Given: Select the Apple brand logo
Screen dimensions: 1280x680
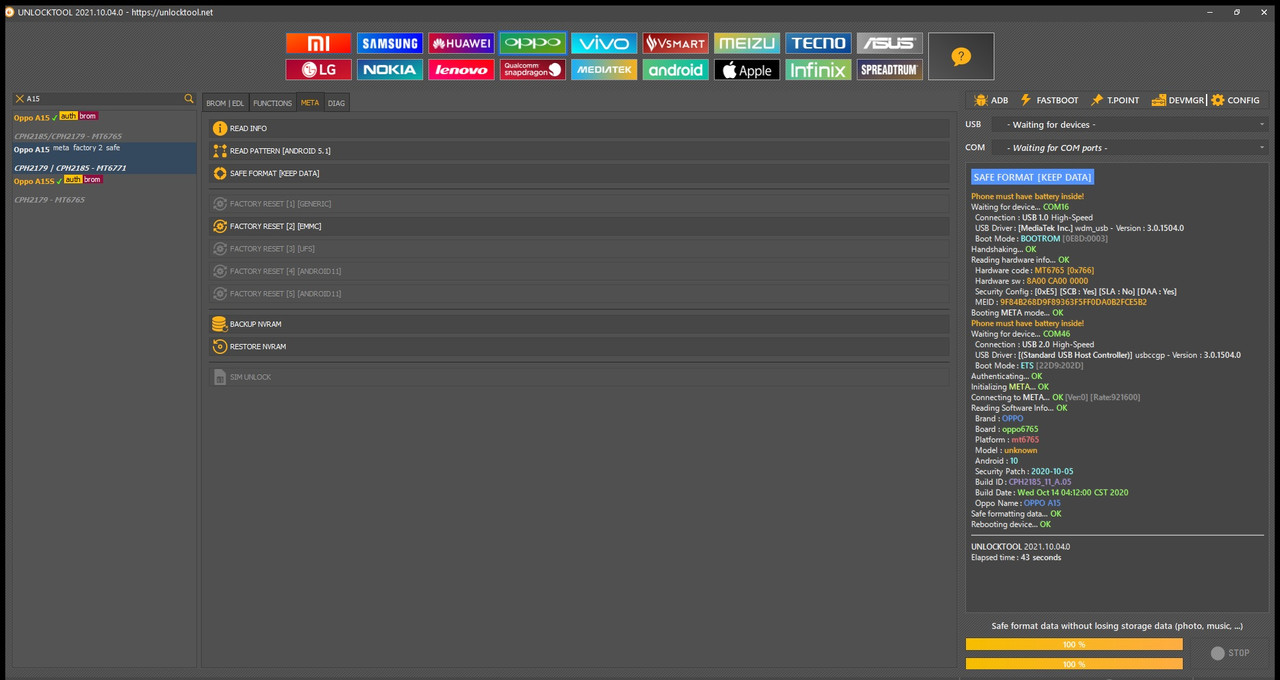Looking at the screenshot, I should [x=747, y=70].
